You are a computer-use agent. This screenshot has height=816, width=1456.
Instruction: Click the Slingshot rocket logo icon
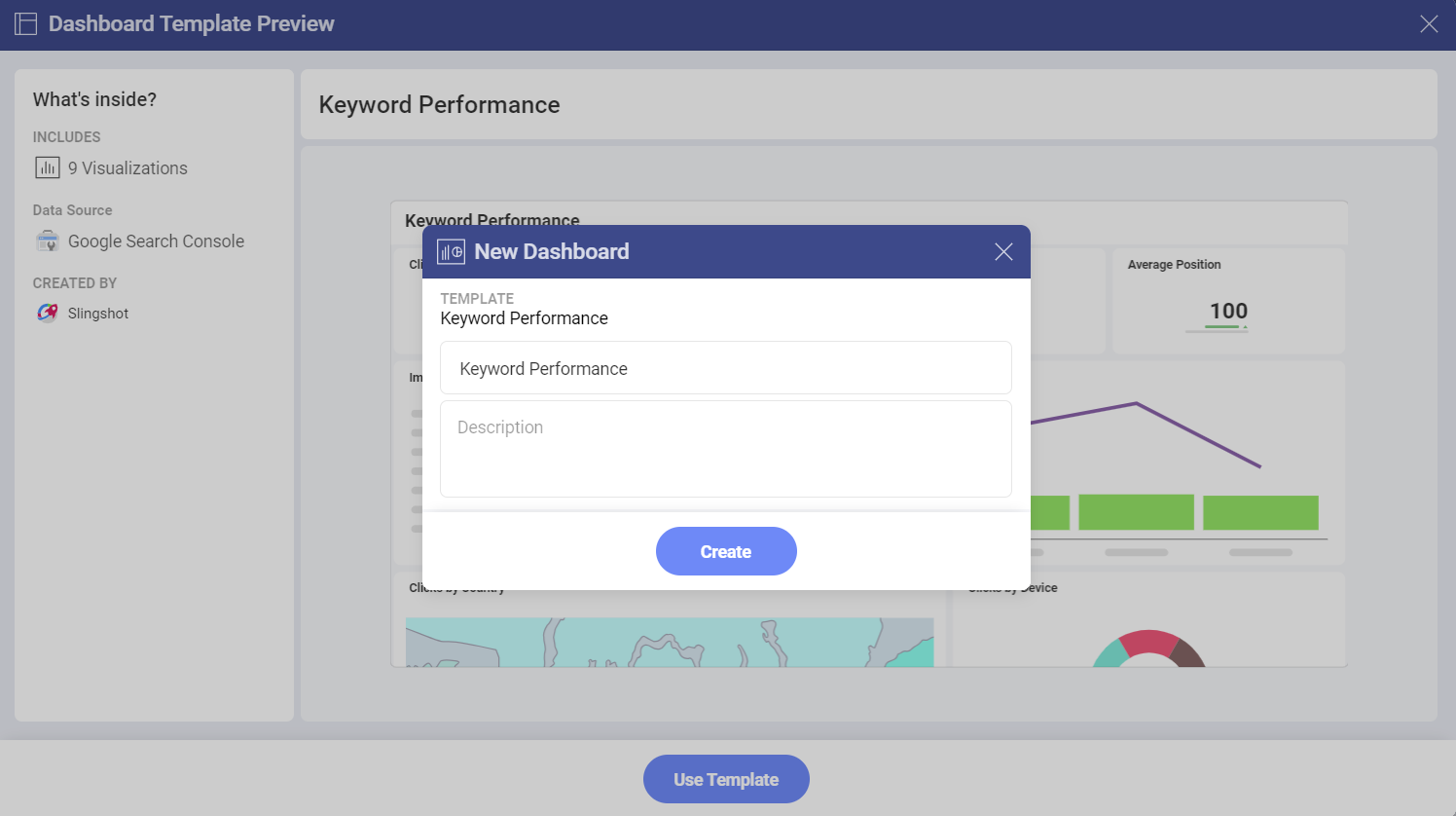click(48, 314)
